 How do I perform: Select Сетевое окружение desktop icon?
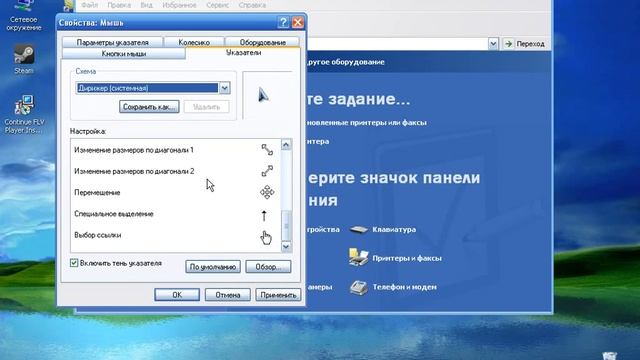[23, 6]
